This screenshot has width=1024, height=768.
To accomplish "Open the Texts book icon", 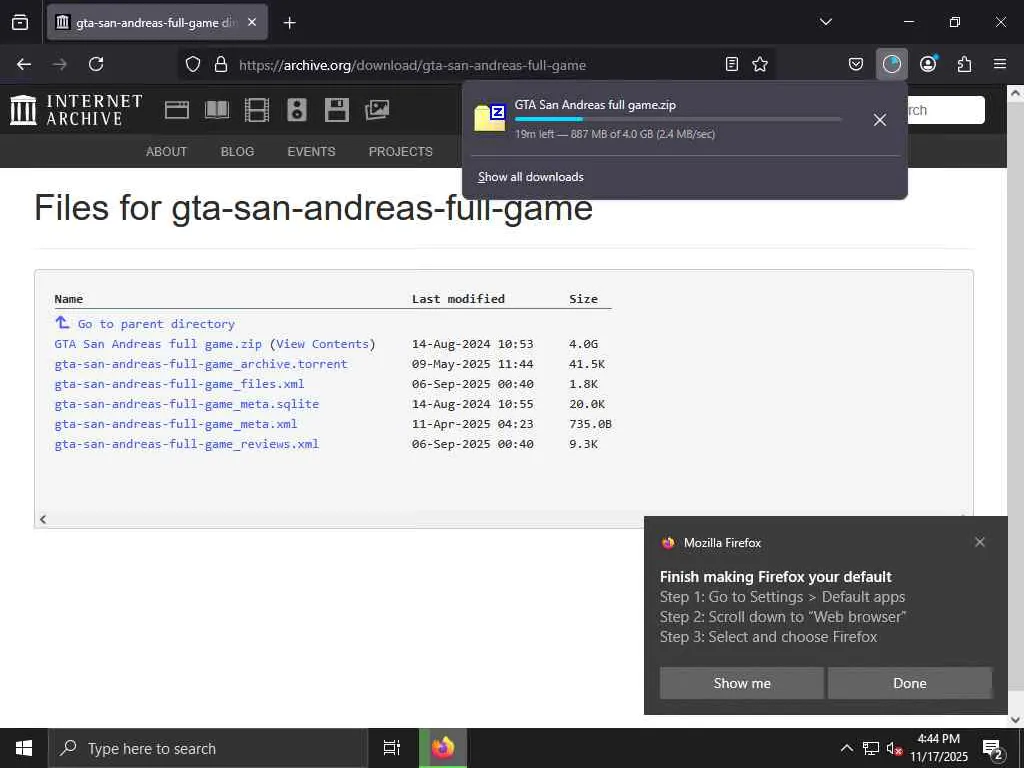I will click(217, 110).
